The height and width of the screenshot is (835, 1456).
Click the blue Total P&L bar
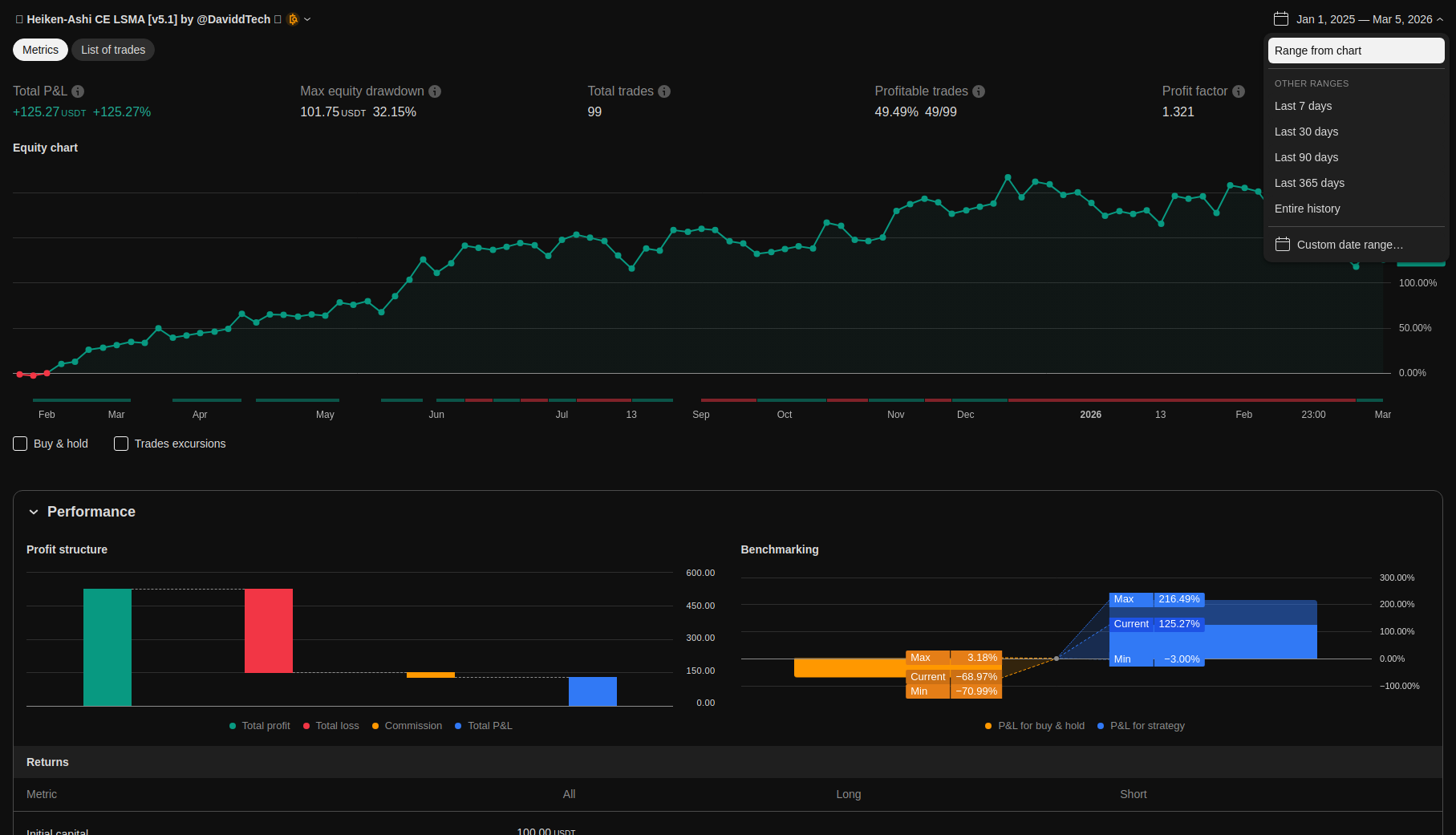coord(592,691)
